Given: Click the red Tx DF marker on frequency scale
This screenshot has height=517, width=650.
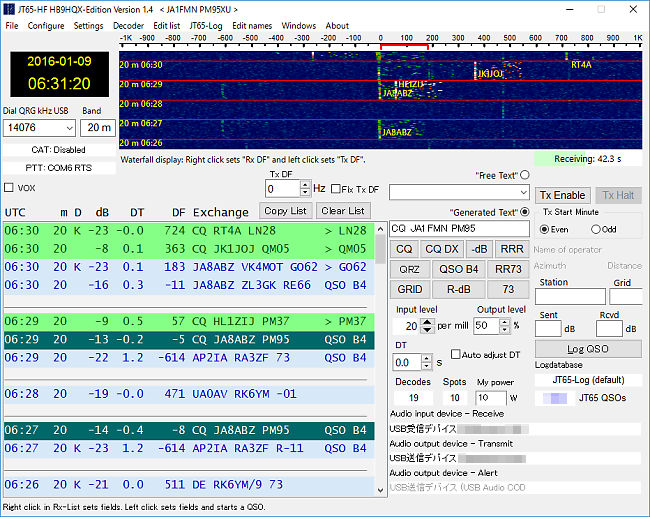Looking at the screenshot, I should 404,46.
